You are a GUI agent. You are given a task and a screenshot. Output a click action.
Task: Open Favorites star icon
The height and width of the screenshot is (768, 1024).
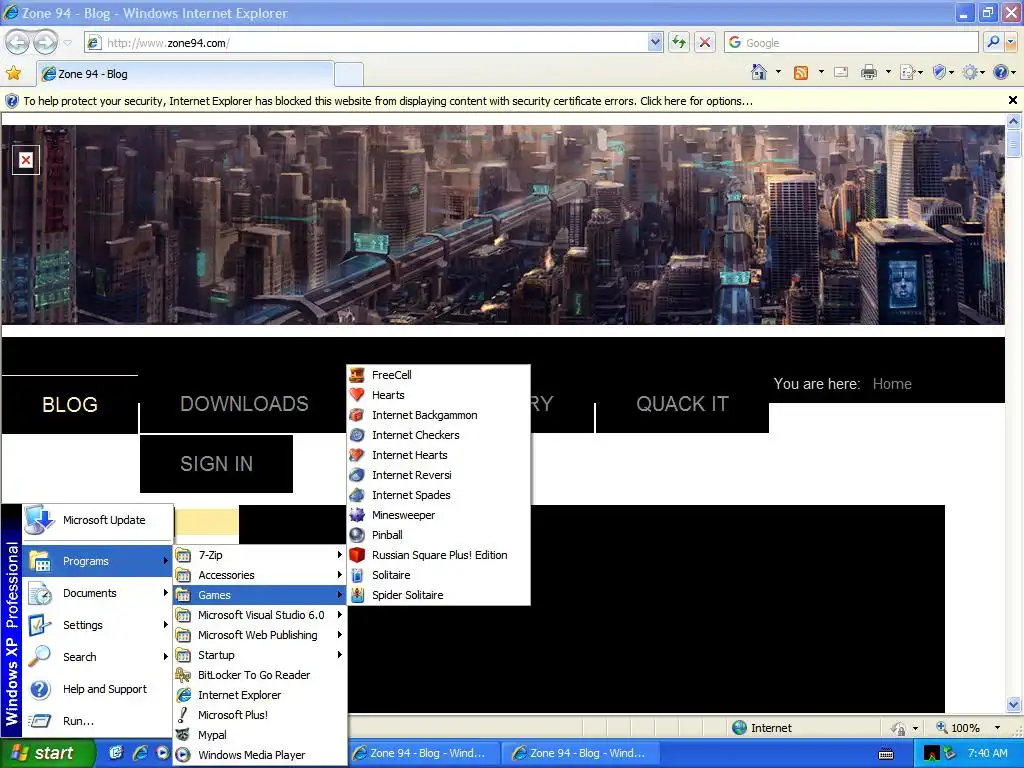point(13,73)
